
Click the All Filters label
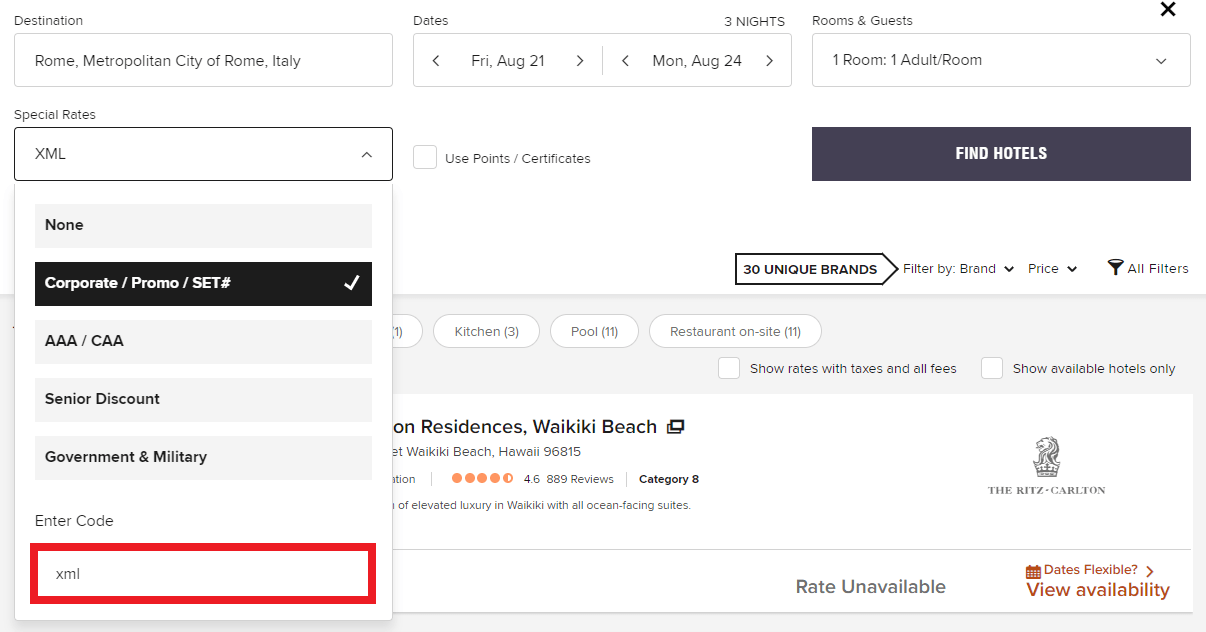[x=1158, y=268]
